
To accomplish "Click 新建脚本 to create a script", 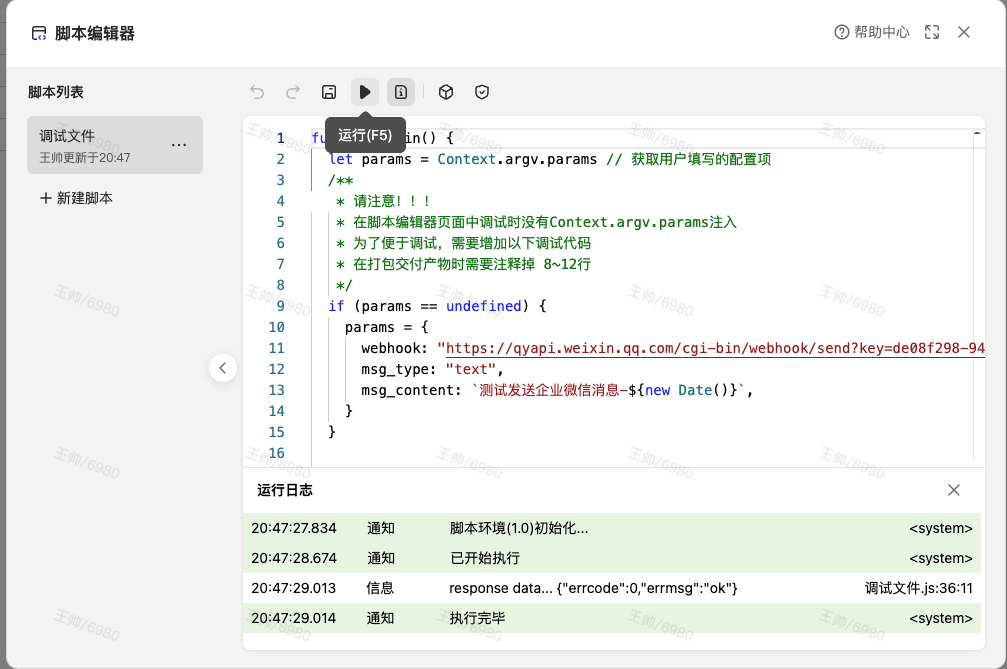I will [x=76, y=198].
